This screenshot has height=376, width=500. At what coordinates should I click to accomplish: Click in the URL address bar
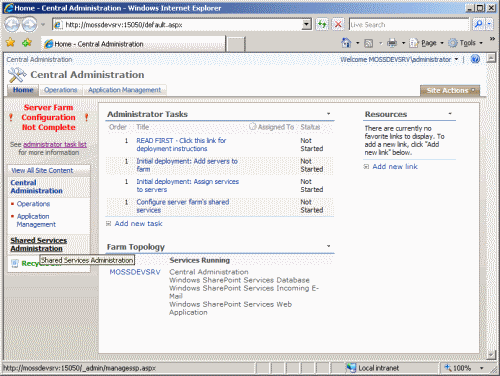click(182, 24)
